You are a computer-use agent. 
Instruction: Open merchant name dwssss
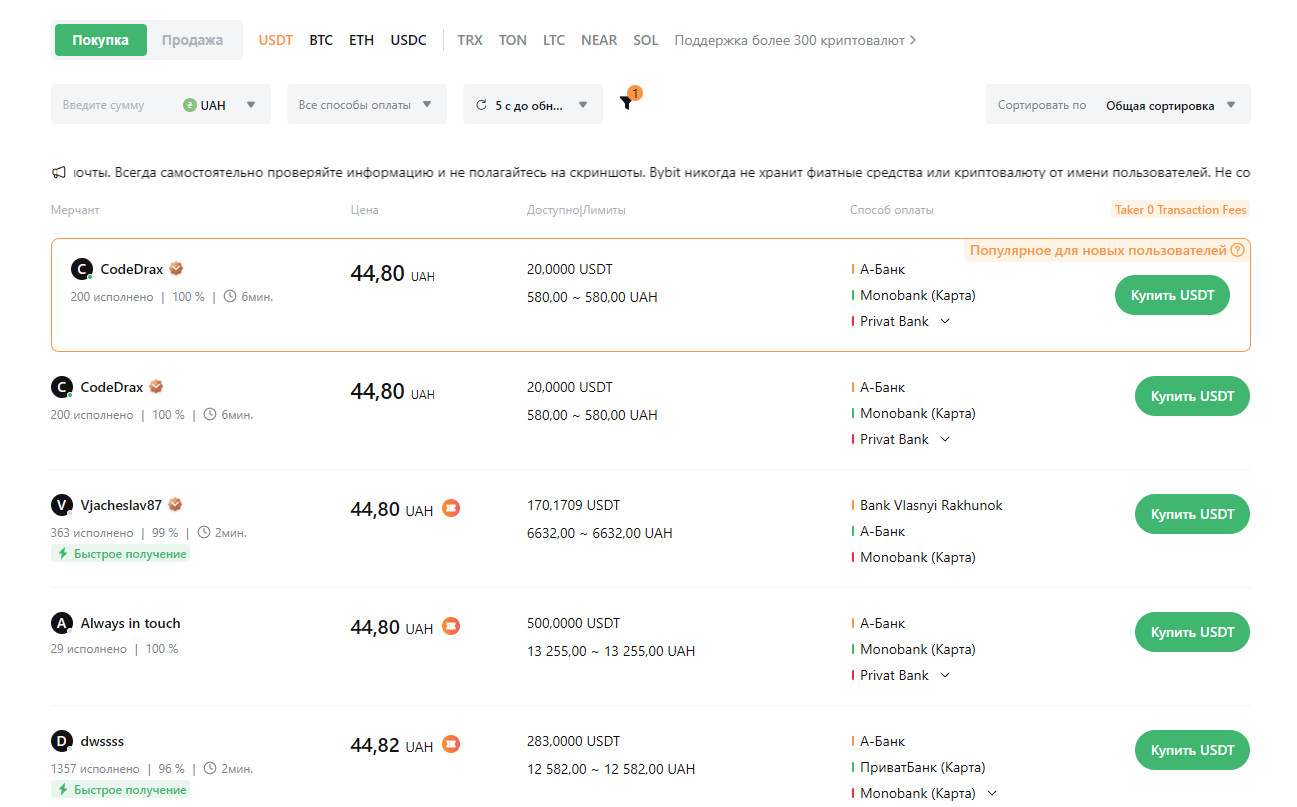tap(102, 741)
